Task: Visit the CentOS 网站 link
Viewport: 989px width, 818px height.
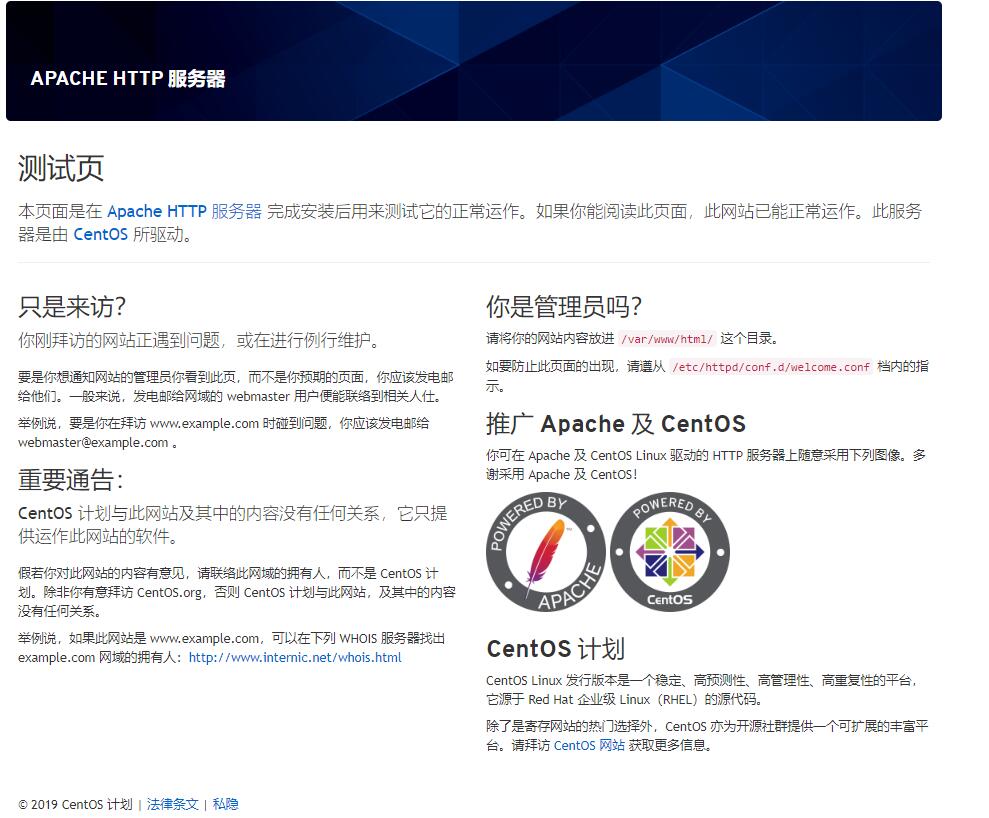Action: [x=589, y=745]
